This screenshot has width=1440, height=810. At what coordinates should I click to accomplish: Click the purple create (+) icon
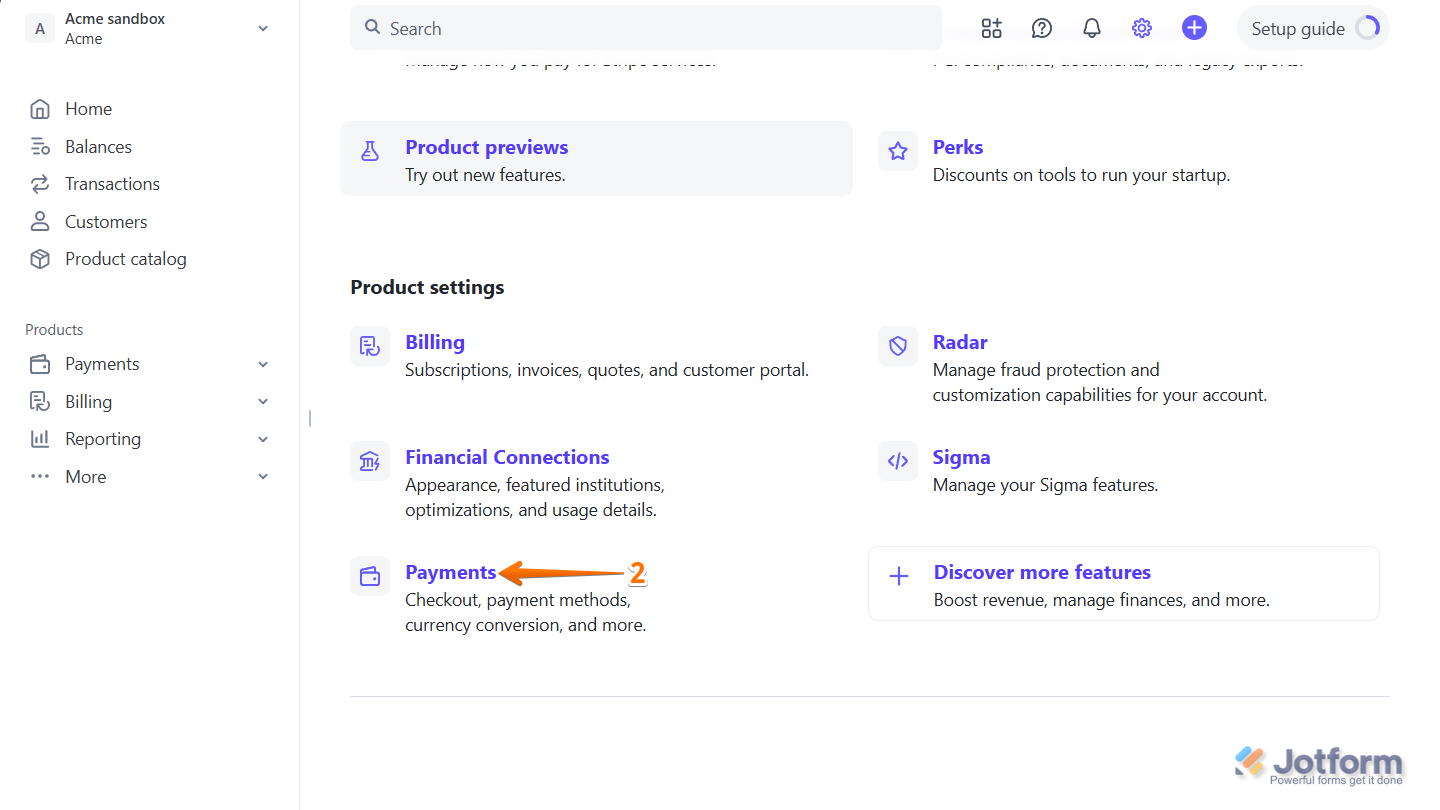tap(1194, 28)
